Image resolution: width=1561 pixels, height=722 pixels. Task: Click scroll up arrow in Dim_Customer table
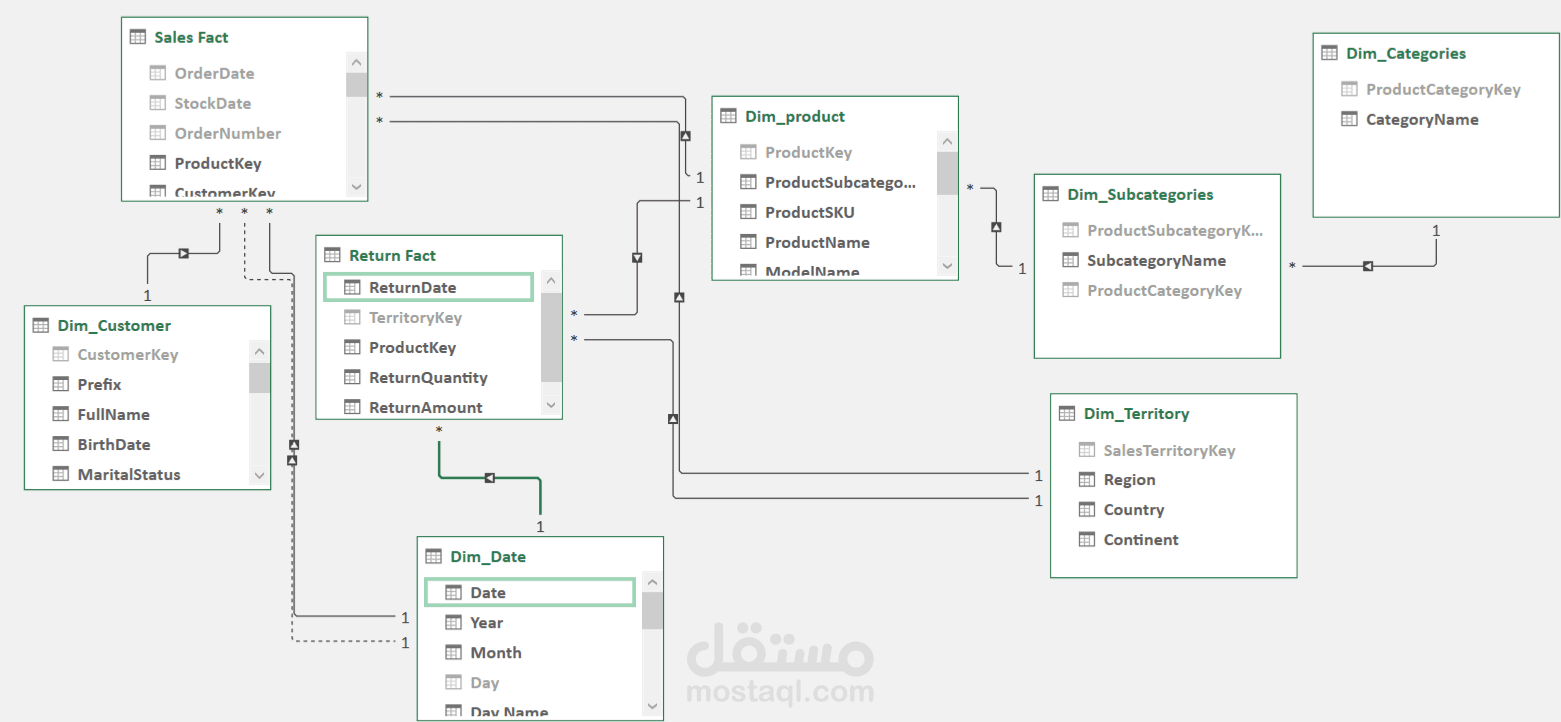tap(259, 351)
